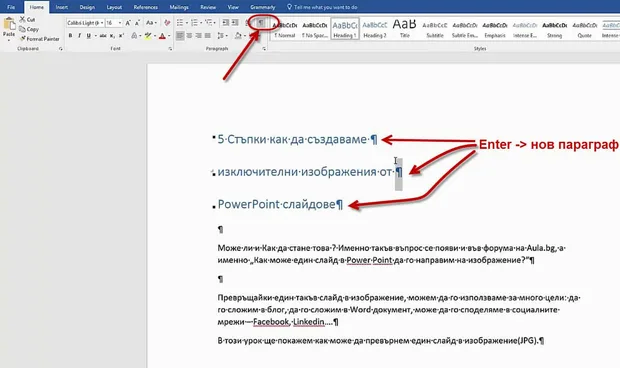Switch to the Design tab
Screen dimensions: 620x368
[x=87, y=7]
